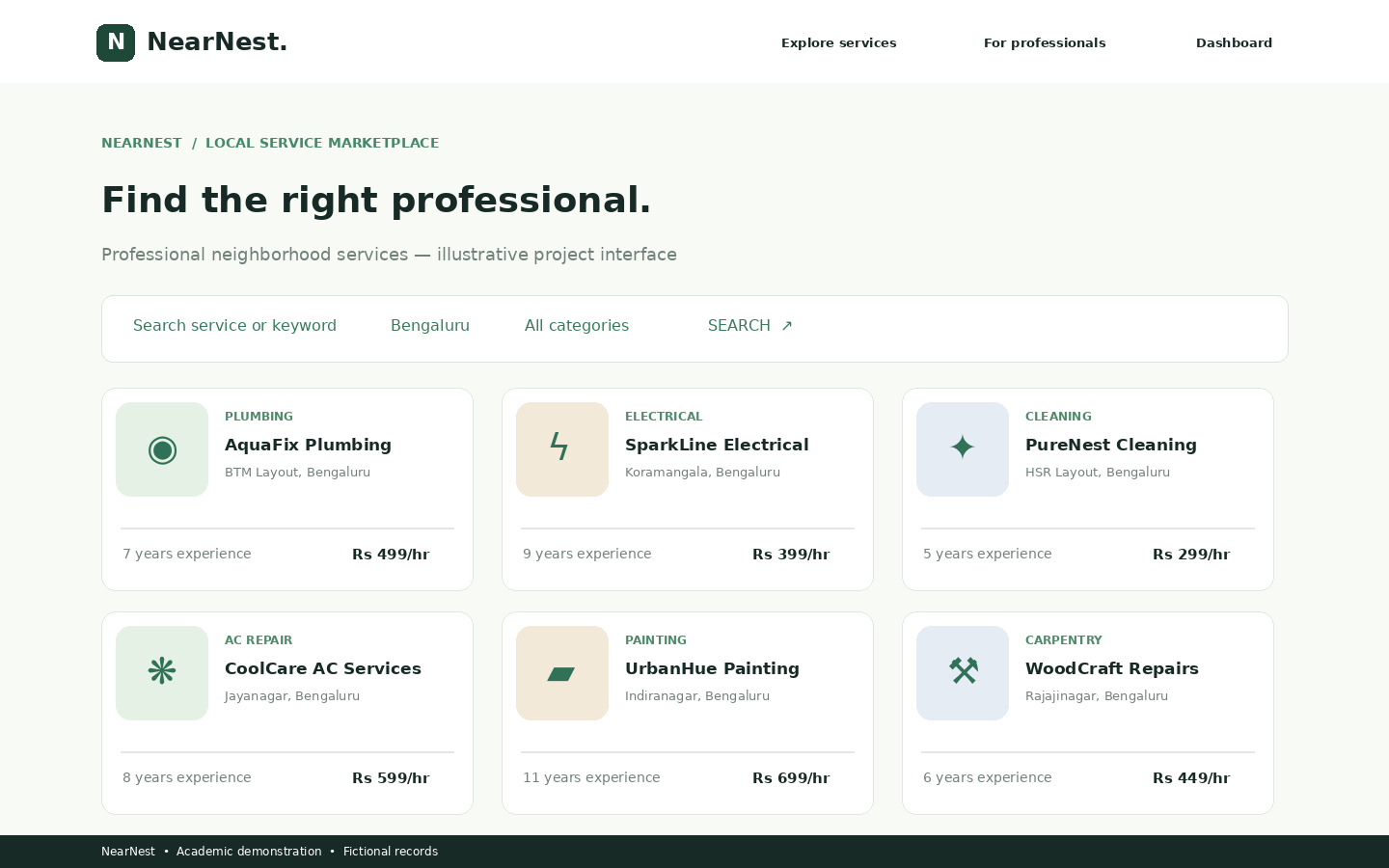Click the BTM Layout, Bengaluru text
The height and width of the screenshot is (868, 1389).
pos(297,473)
